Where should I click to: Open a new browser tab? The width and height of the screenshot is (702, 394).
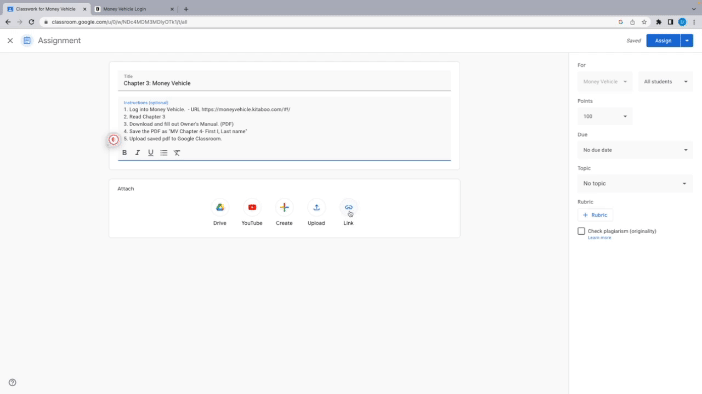186,9
